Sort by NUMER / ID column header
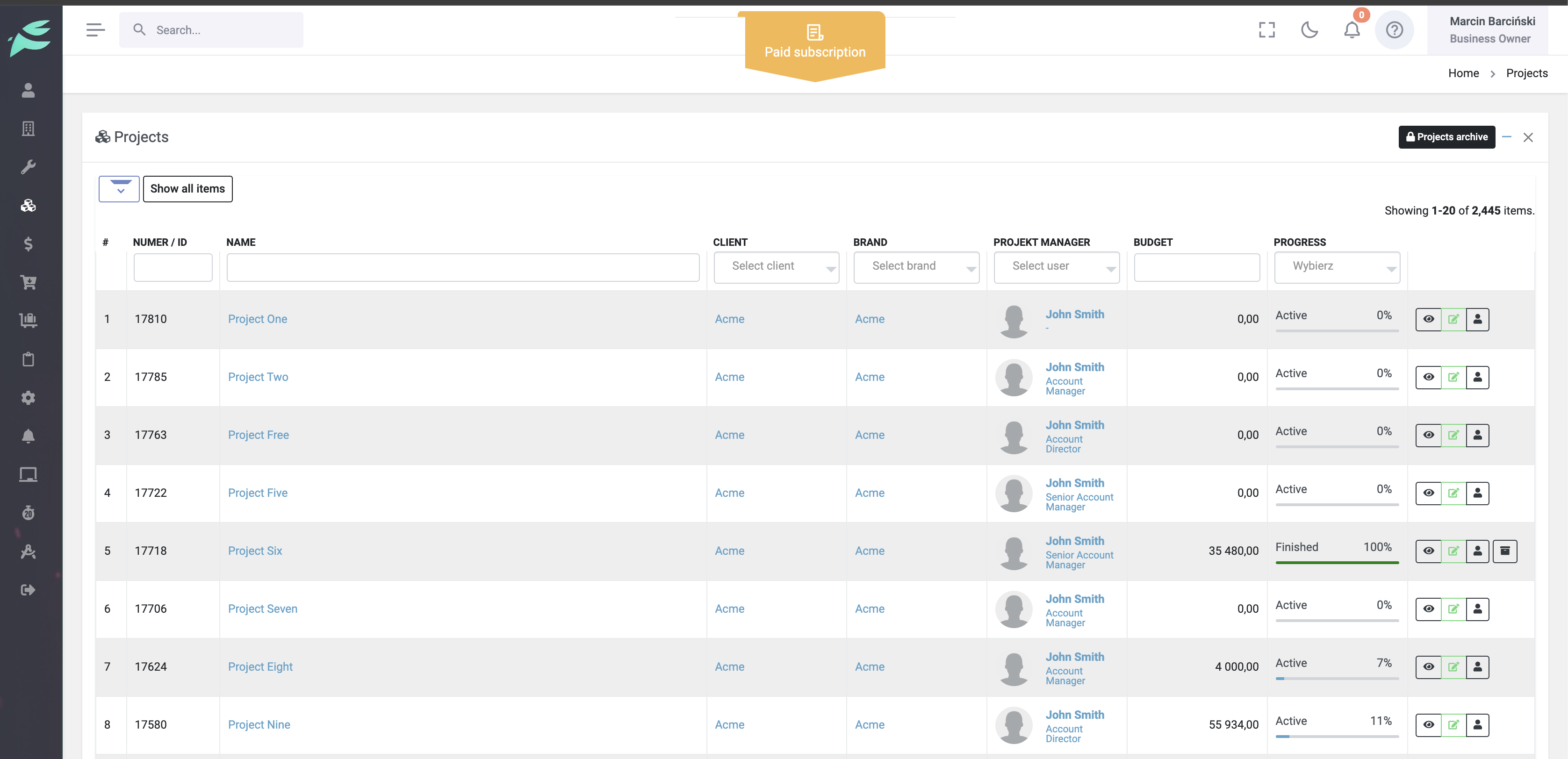This screenshot has width=1568, height=759. 160,242
